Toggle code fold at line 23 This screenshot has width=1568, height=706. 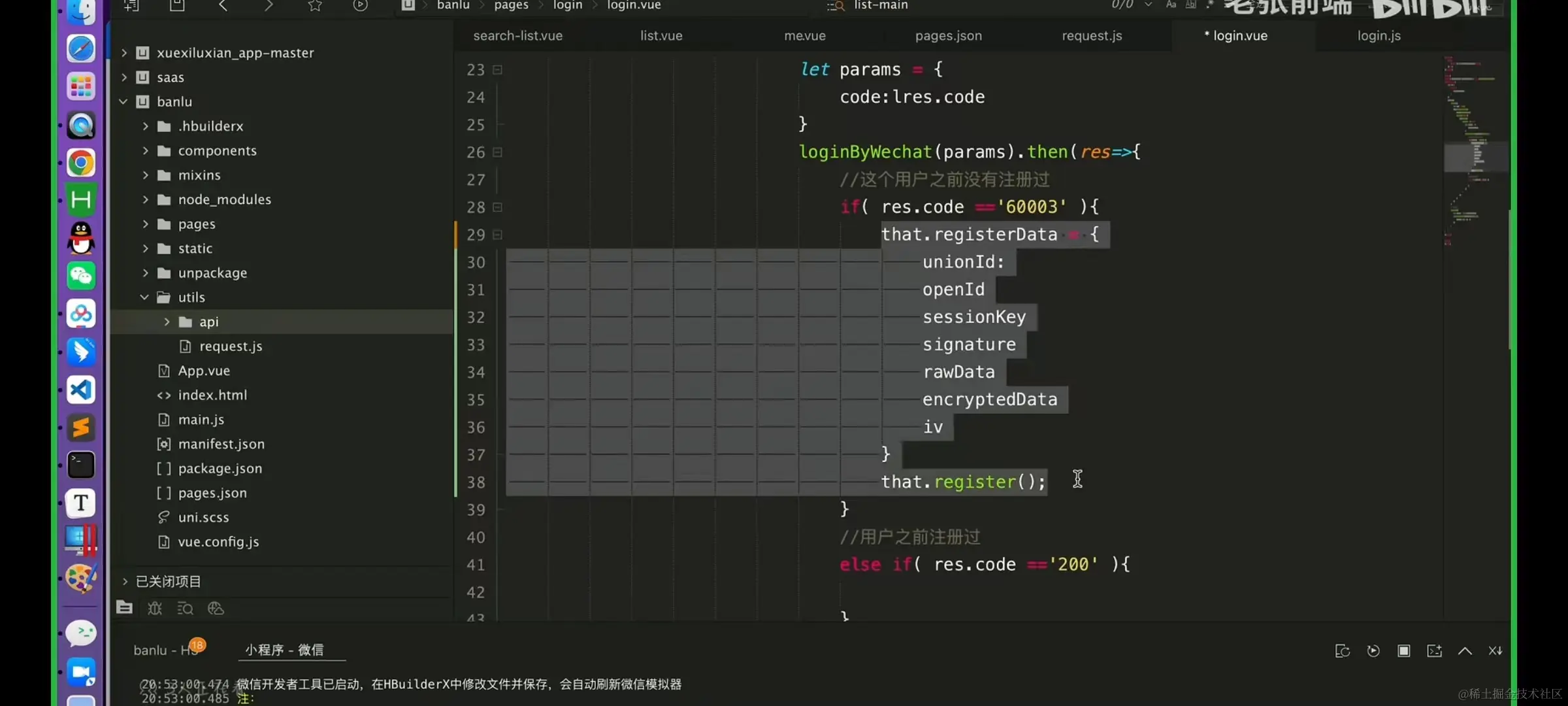[x=497, y=70]
